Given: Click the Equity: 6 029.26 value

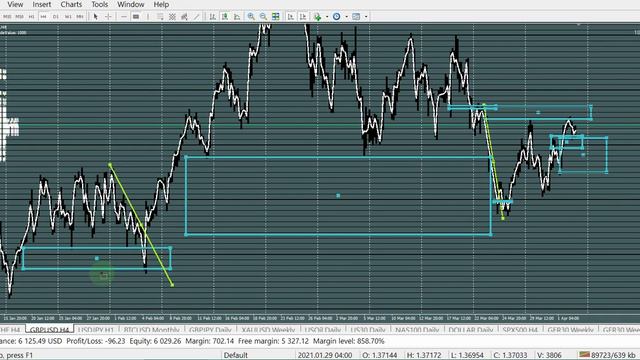Looking at the screenshot, I should point(155,341).
